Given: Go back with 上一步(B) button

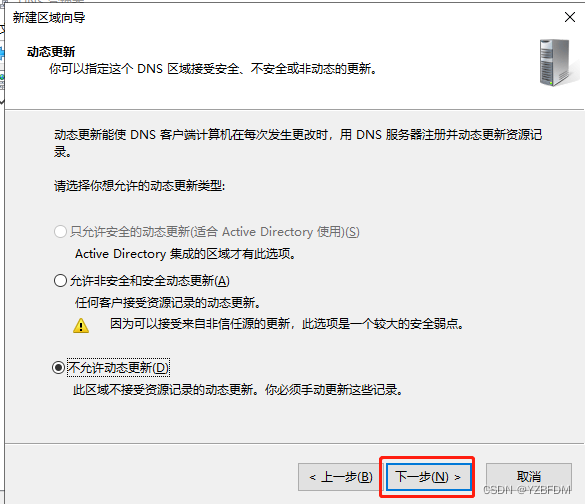Looking at the screenshot, I should (341, 477).
